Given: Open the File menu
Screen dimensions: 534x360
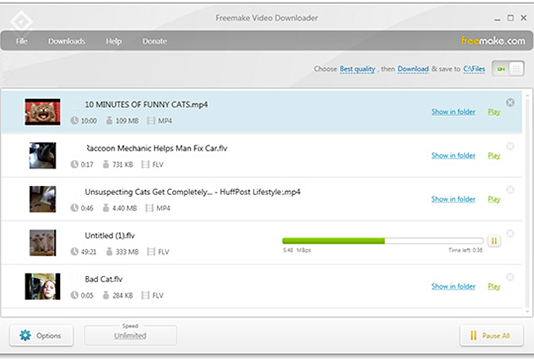Looking at the screenshot, I should pos(21,41).
